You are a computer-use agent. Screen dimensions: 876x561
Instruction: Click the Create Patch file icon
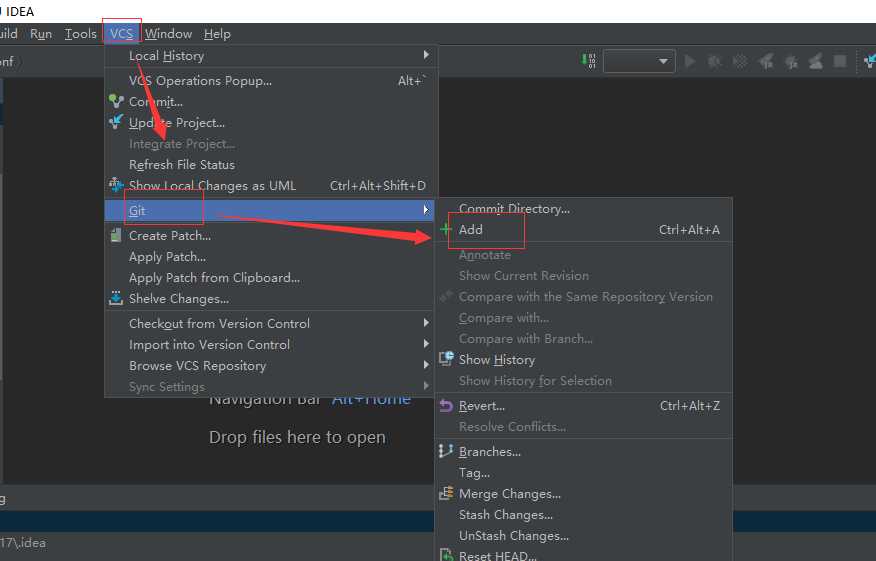pos(116,235)
